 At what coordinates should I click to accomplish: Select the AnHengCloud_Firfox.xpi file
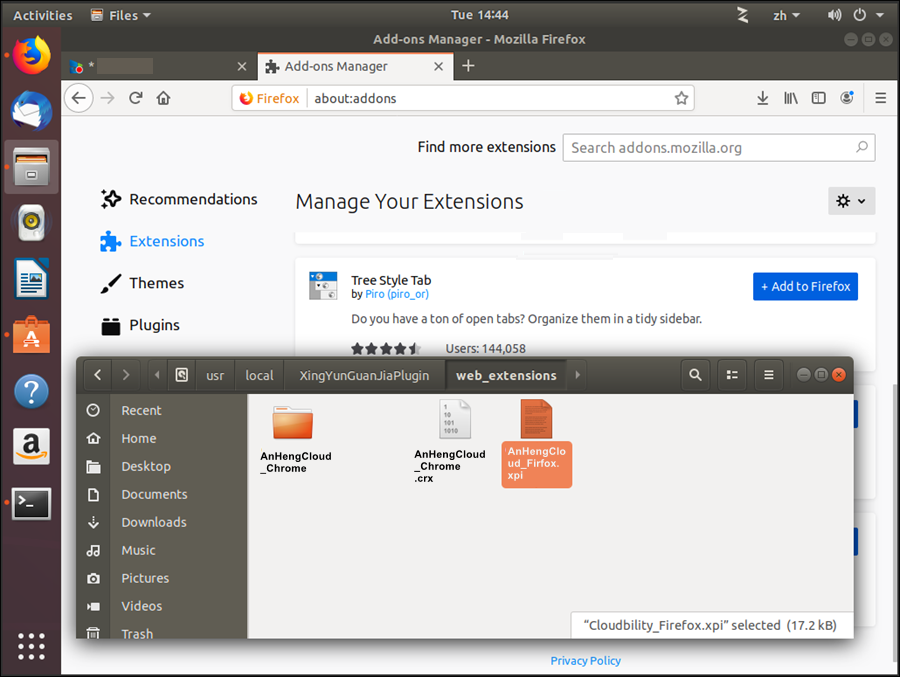point(537,443)
